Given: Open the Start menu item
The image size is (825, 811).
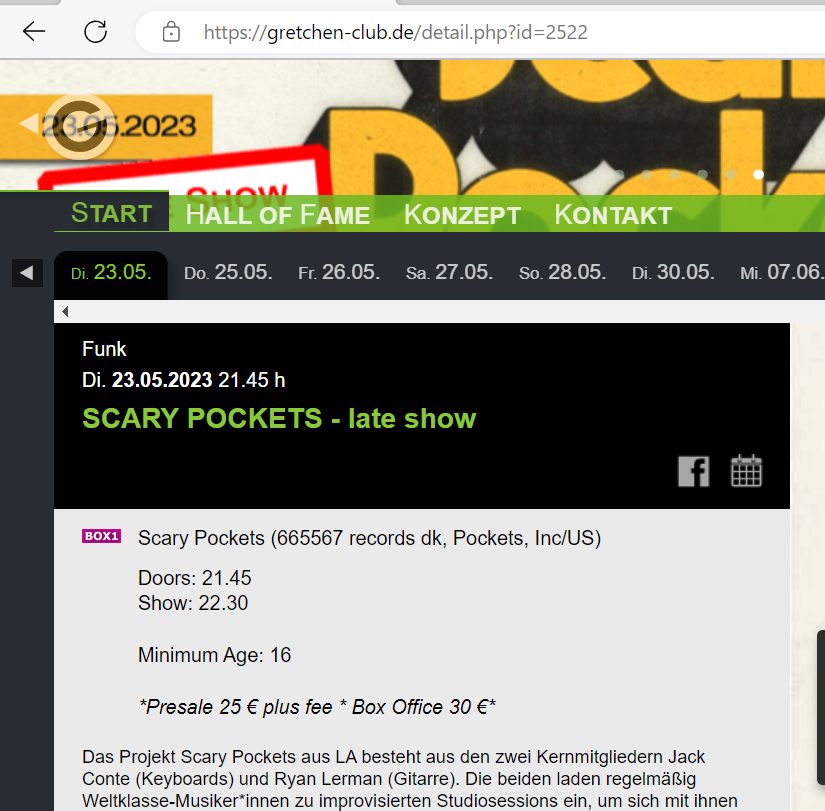Looking at the screenshot, I should pos(111,213).
